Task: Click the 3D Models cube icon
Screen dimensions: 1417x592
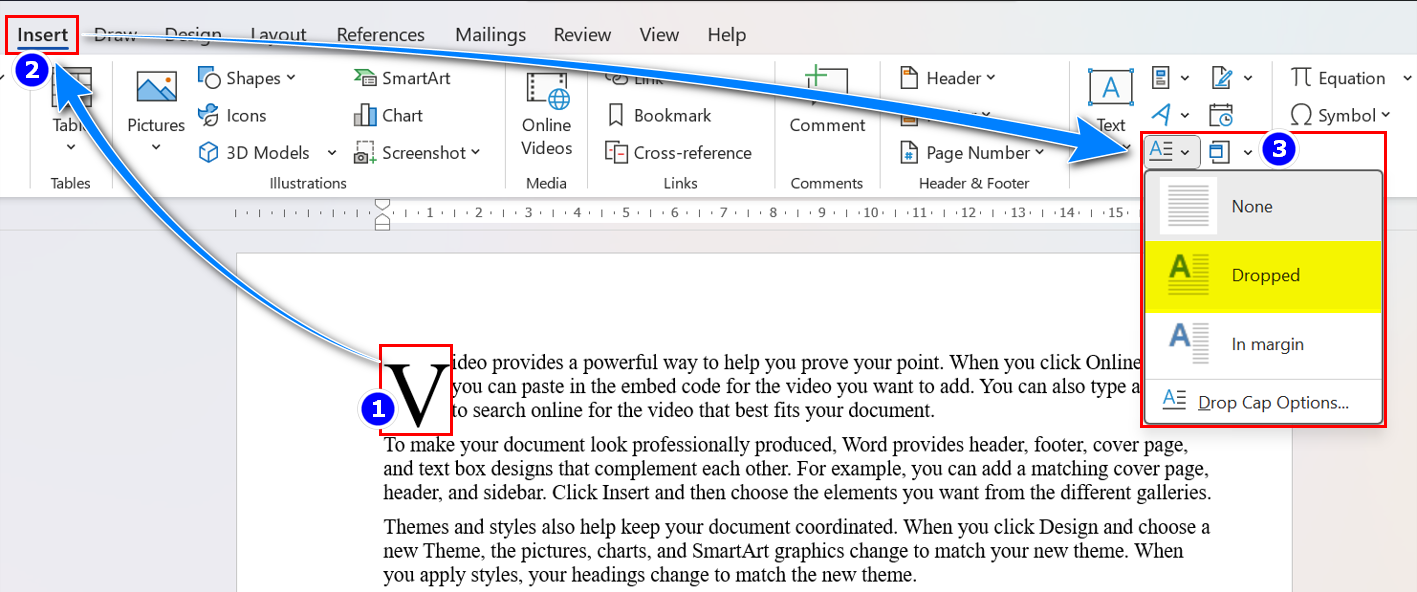Action: point(208,153)
